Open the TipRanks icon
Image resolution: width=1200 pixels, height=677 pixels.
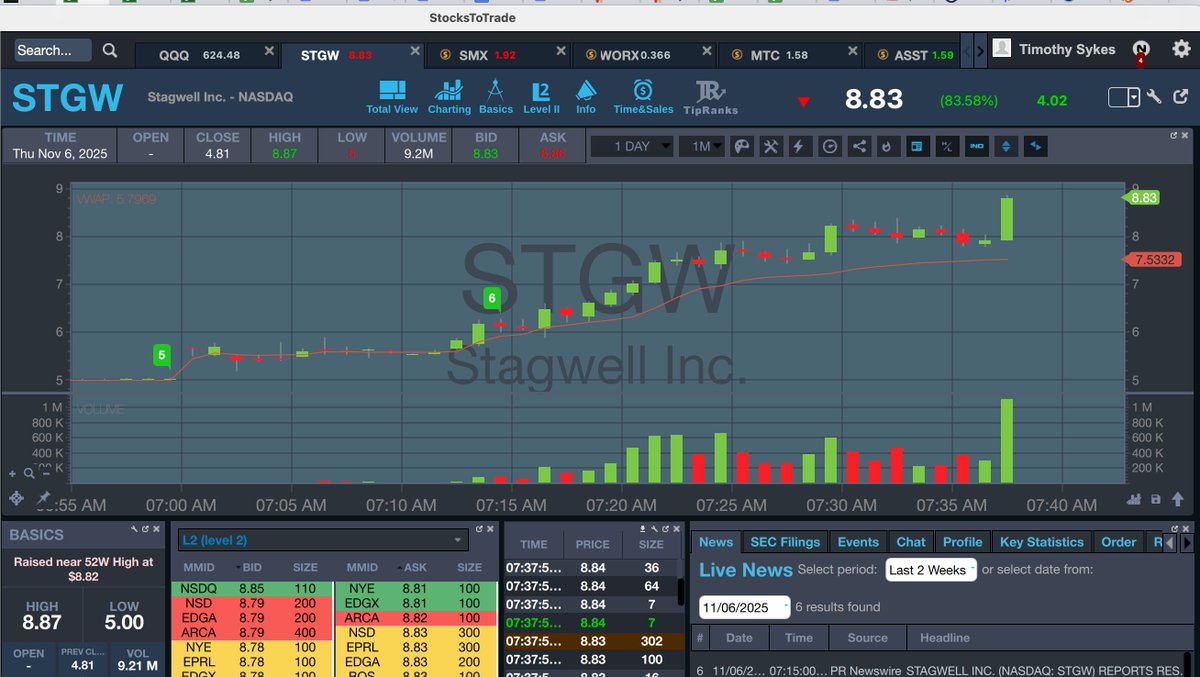pos(711,97)
